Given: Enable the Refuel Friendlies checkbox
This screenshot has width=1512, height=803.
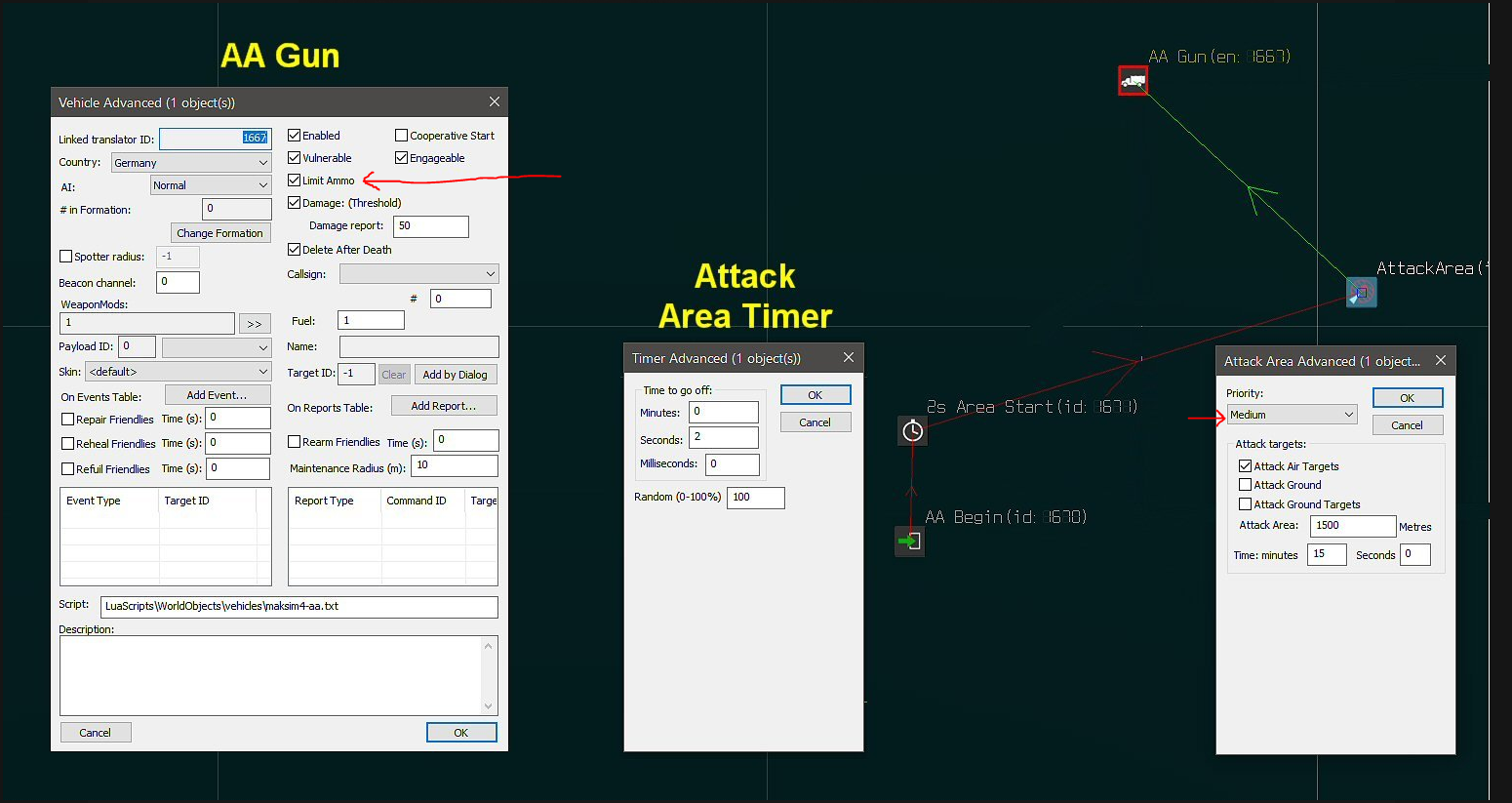Looking at the screenshot, I should (x=68, y=469).
